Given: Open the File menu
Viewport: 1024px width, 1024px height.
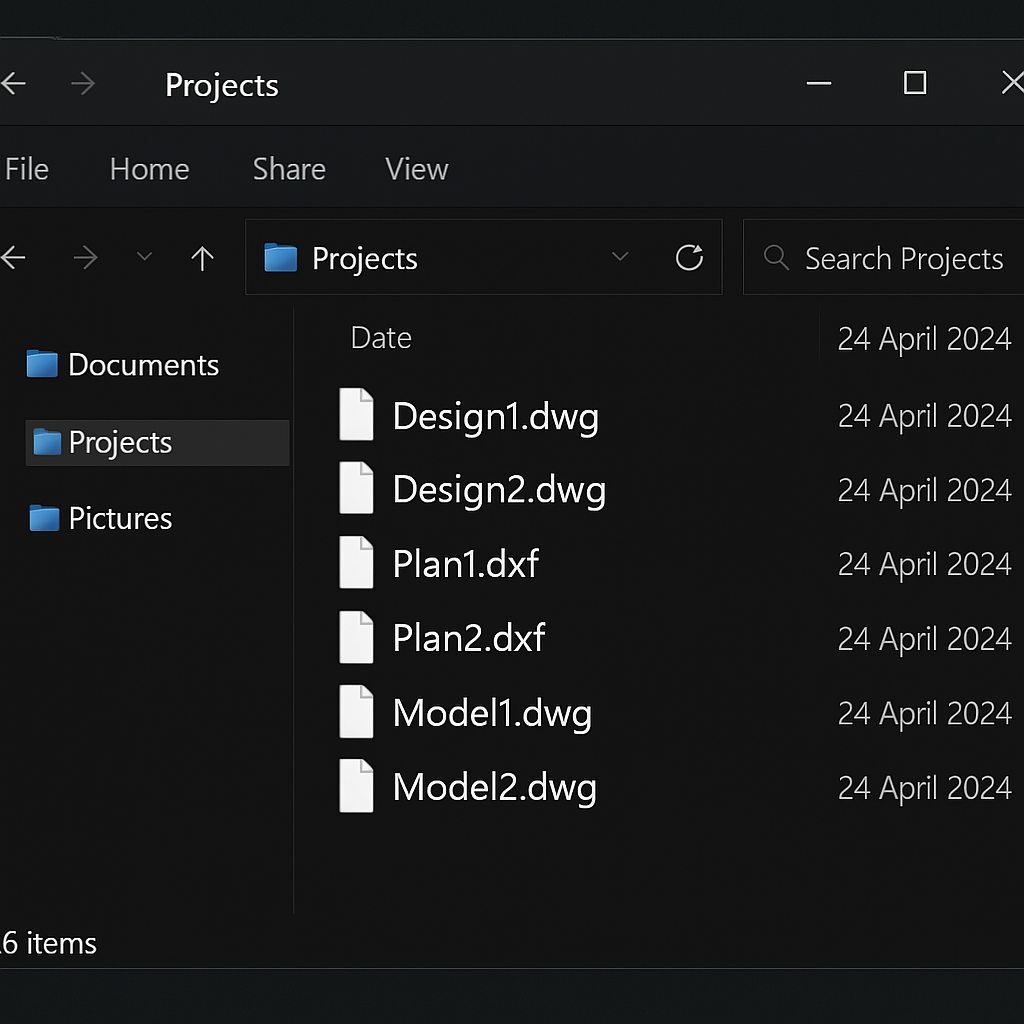Looking at the screenshot, I should pos(27,169).
